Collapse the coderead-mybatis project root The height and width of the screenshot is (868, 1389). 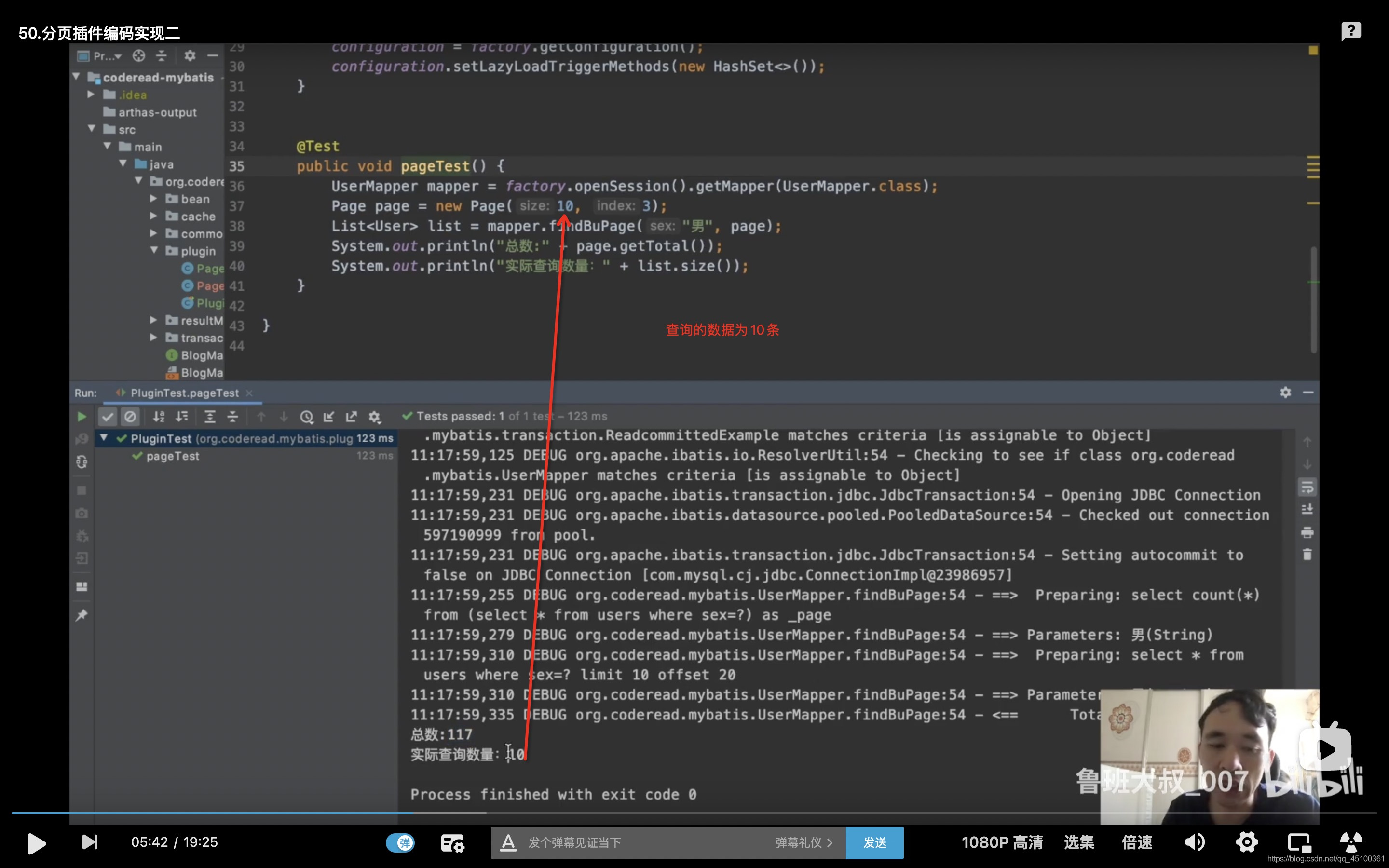tap(76, 76)
